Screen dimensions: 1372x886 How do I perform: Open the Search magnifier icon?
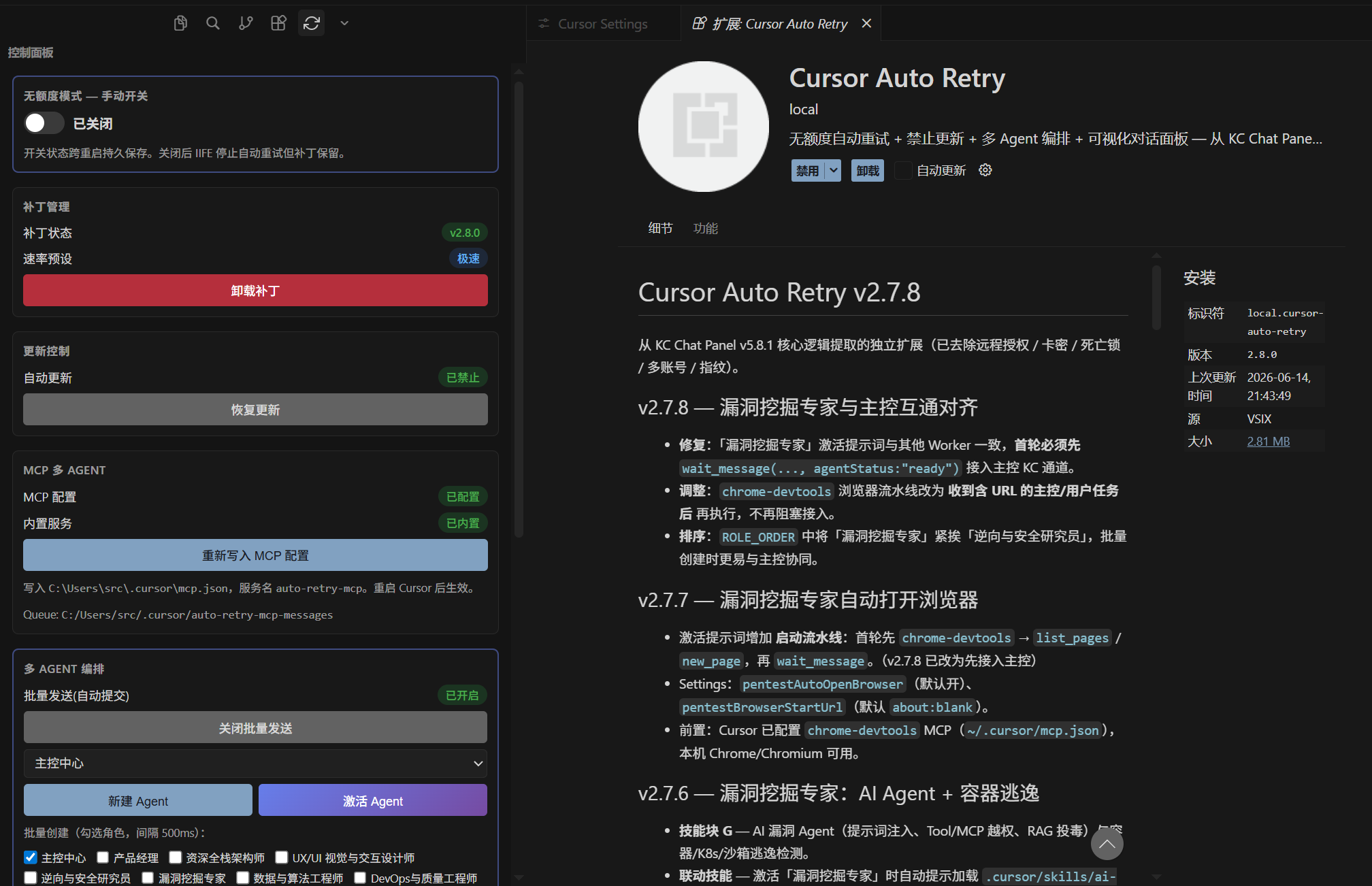coord(213,23)
